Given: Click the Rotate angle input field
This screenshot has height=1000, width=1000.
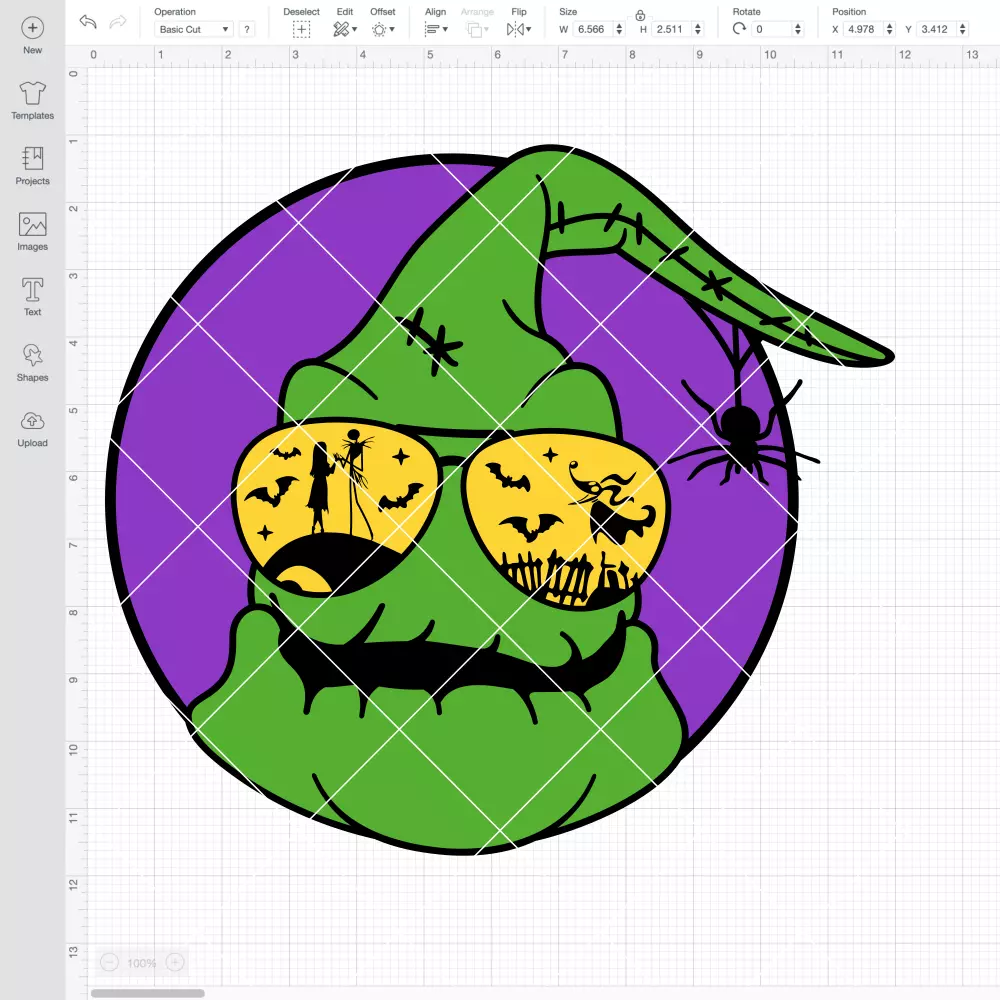Looking at the screenshot, I should (x=772, y=29).
